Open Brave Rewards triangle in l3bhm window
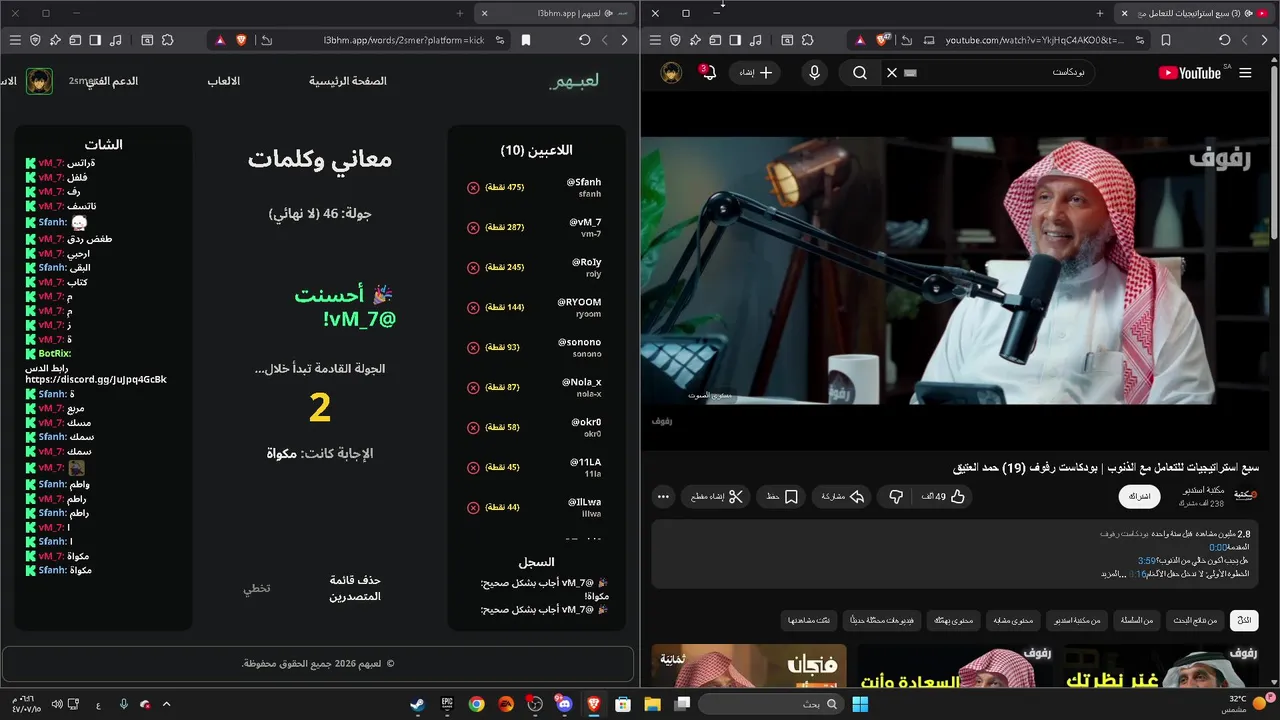1280x720 pixels. tap(220, 40)
